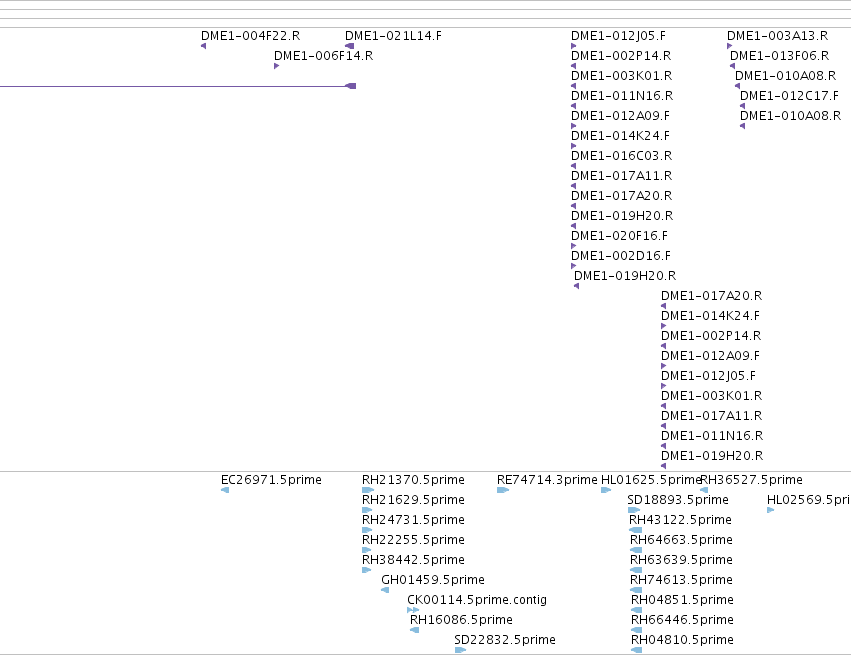Click the RH66446.5prime label
The width and height of the screenshot is (851, 655).
click(x=682, y=620)
